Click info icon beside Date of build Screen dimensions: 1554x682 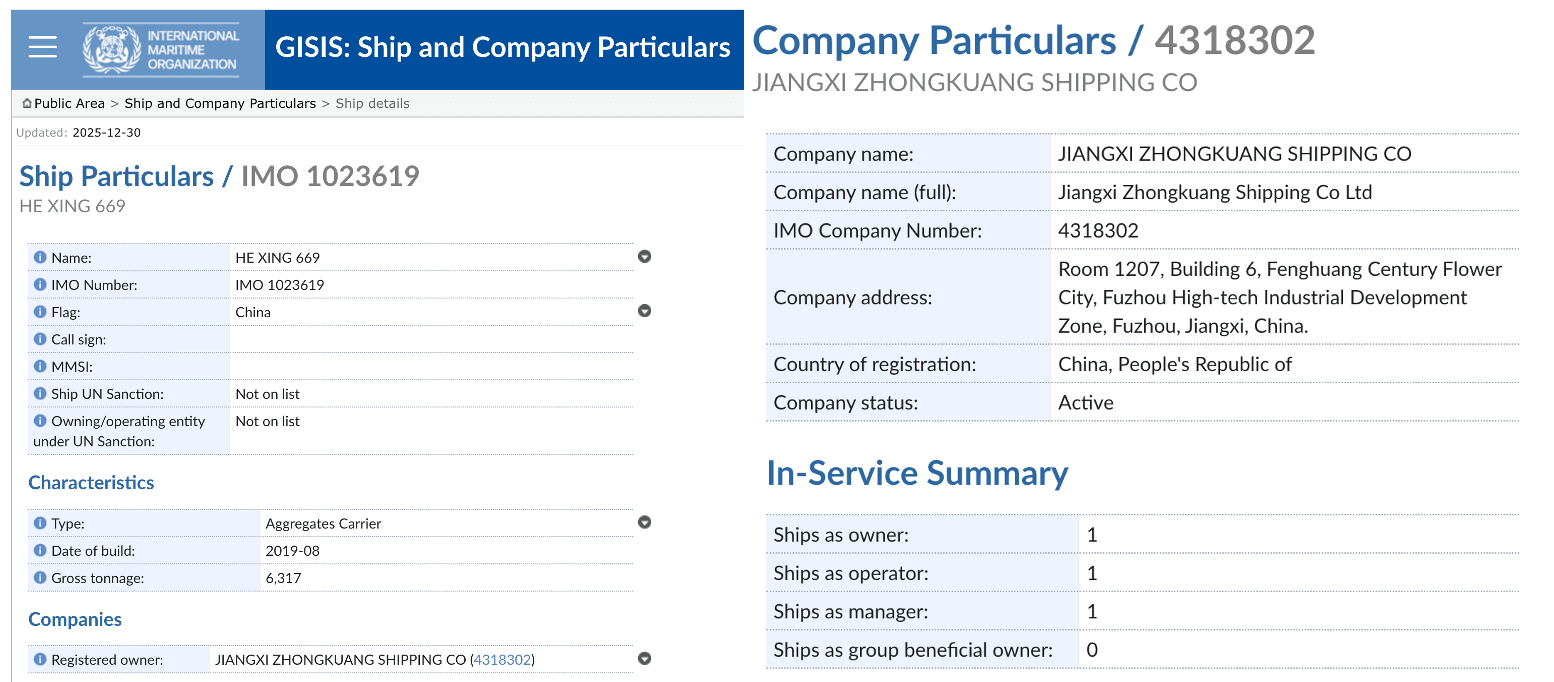tap(41, 550)
